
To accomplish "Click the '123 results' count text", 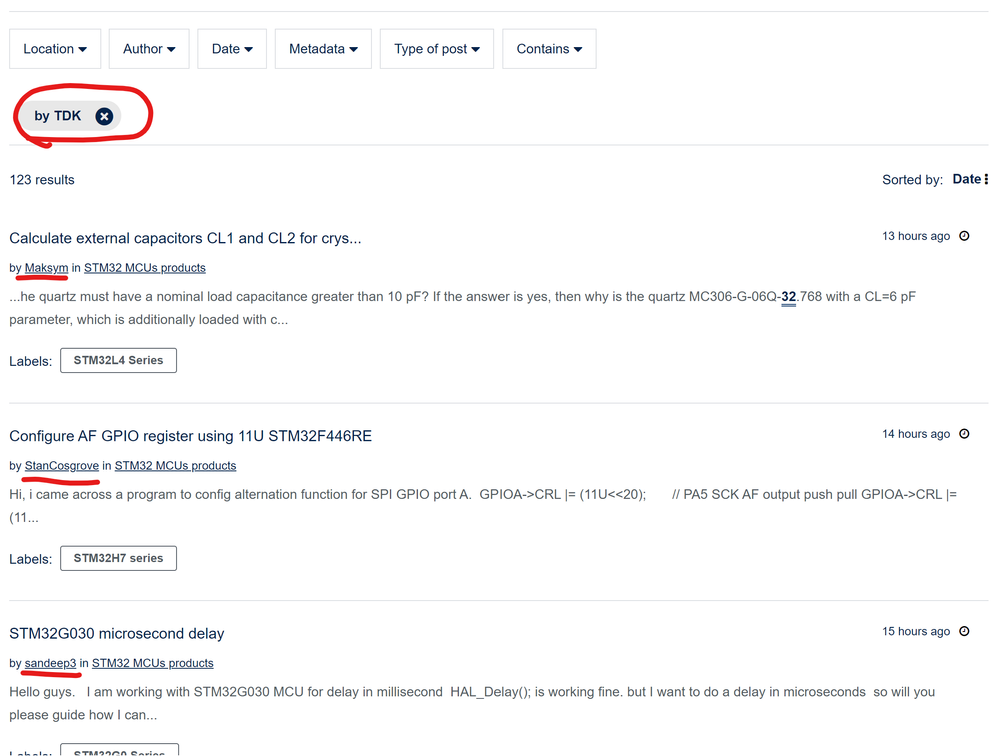I will 42,180.
